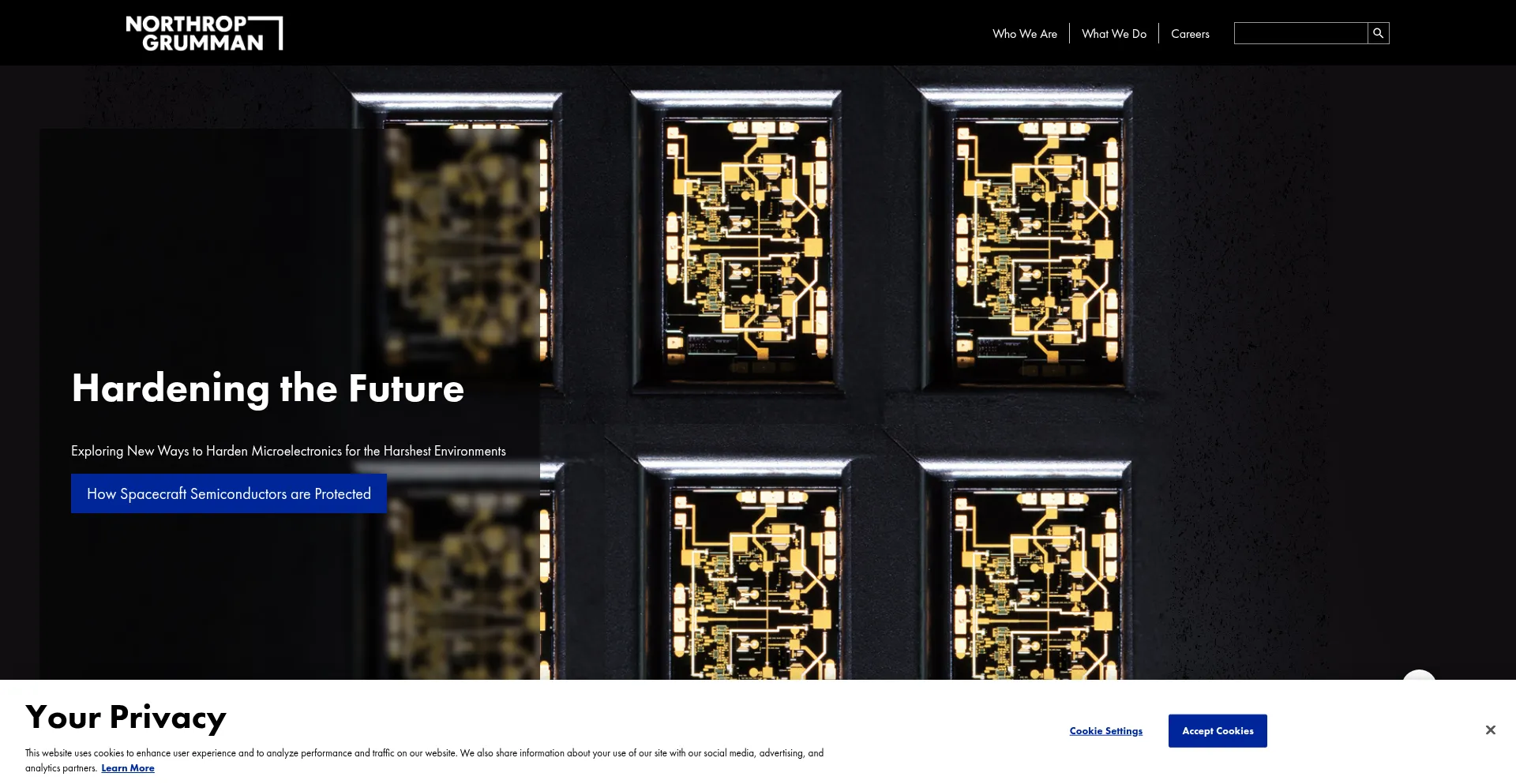The image size is (1516, 784).
Task: Open How Spacecraft Semiconductors are Protected
Action: pos(228,493)
